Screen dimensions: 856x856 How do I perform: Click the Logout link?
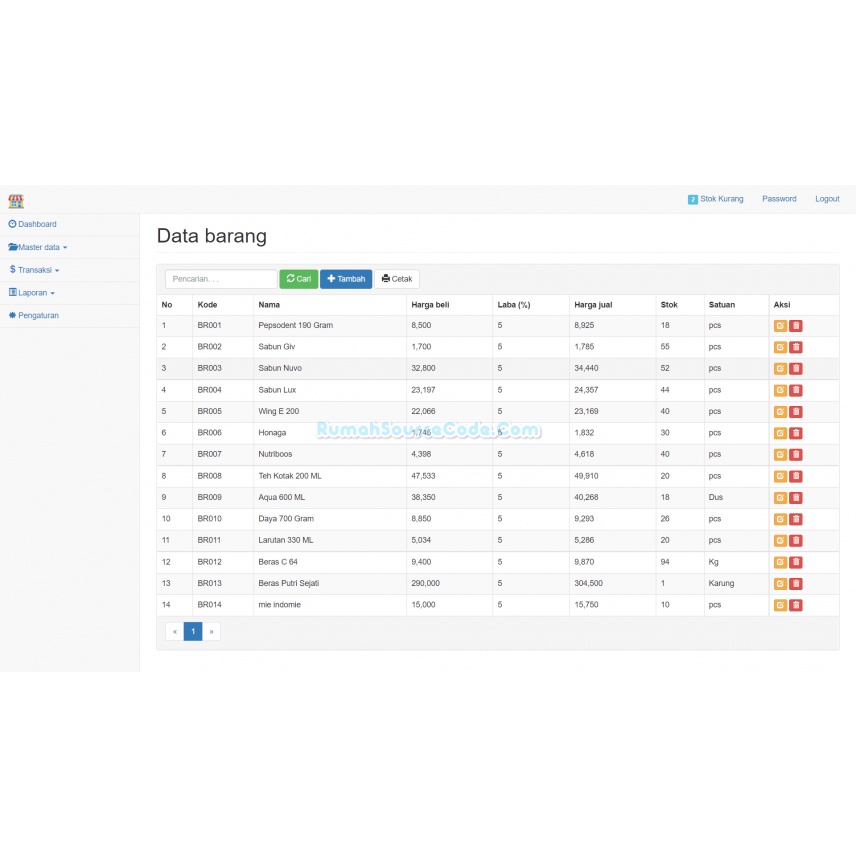click(827, 199)
